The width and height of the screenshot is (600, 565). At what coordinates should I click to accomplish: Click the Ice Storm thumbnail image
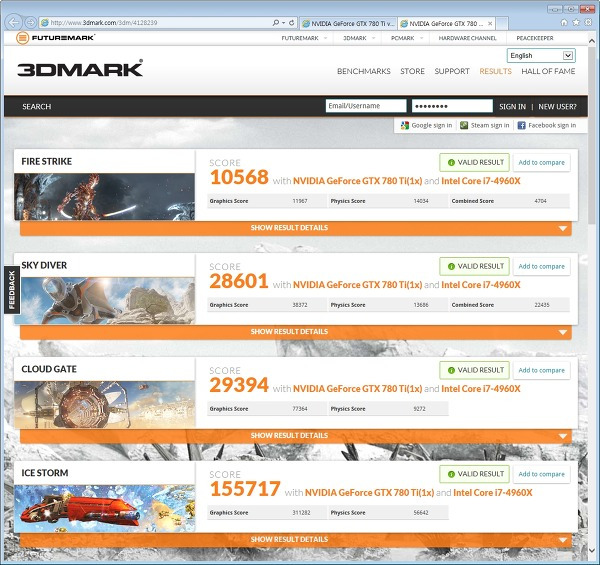click(104, 508)
